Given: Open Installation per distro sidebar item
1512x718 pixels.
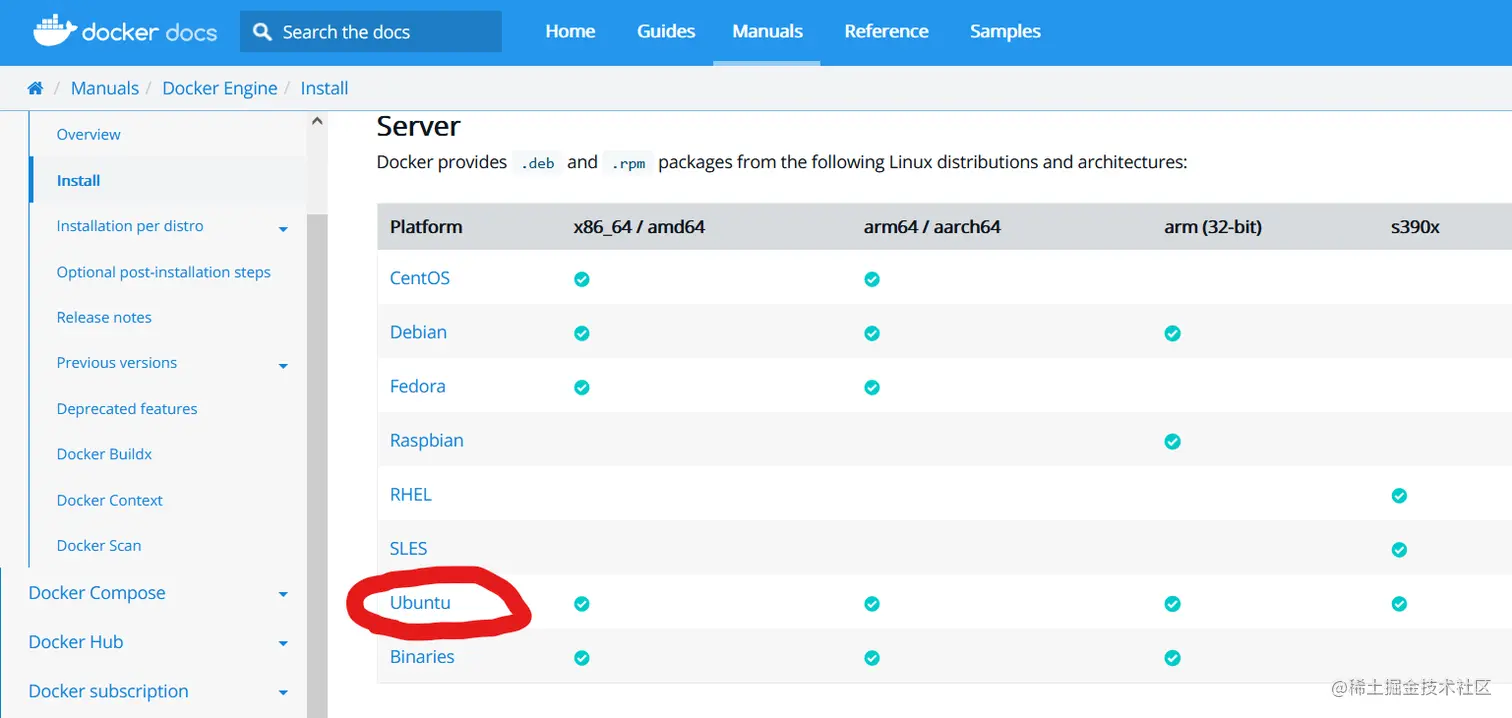Looking at the screenshot, I should pyautogui.click(x=130, y=226).
